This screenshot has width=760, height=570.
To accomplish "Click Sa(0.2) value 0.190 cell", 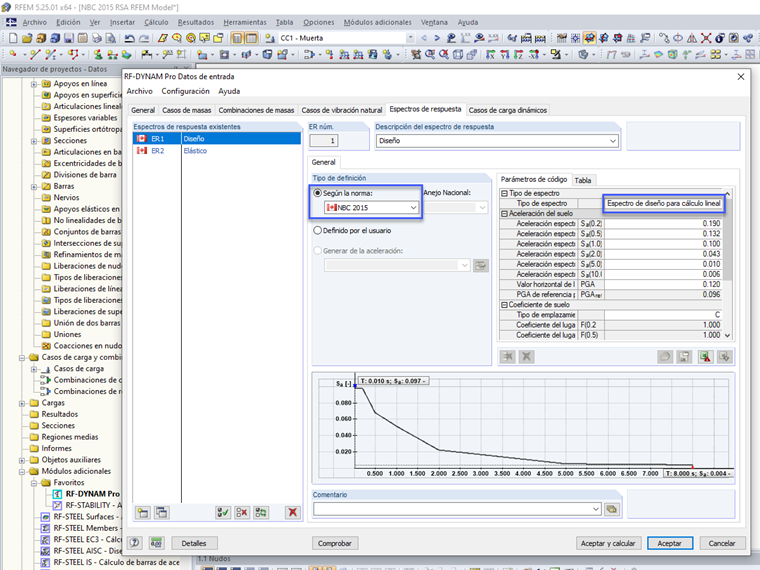I will (x=663, y=223).
